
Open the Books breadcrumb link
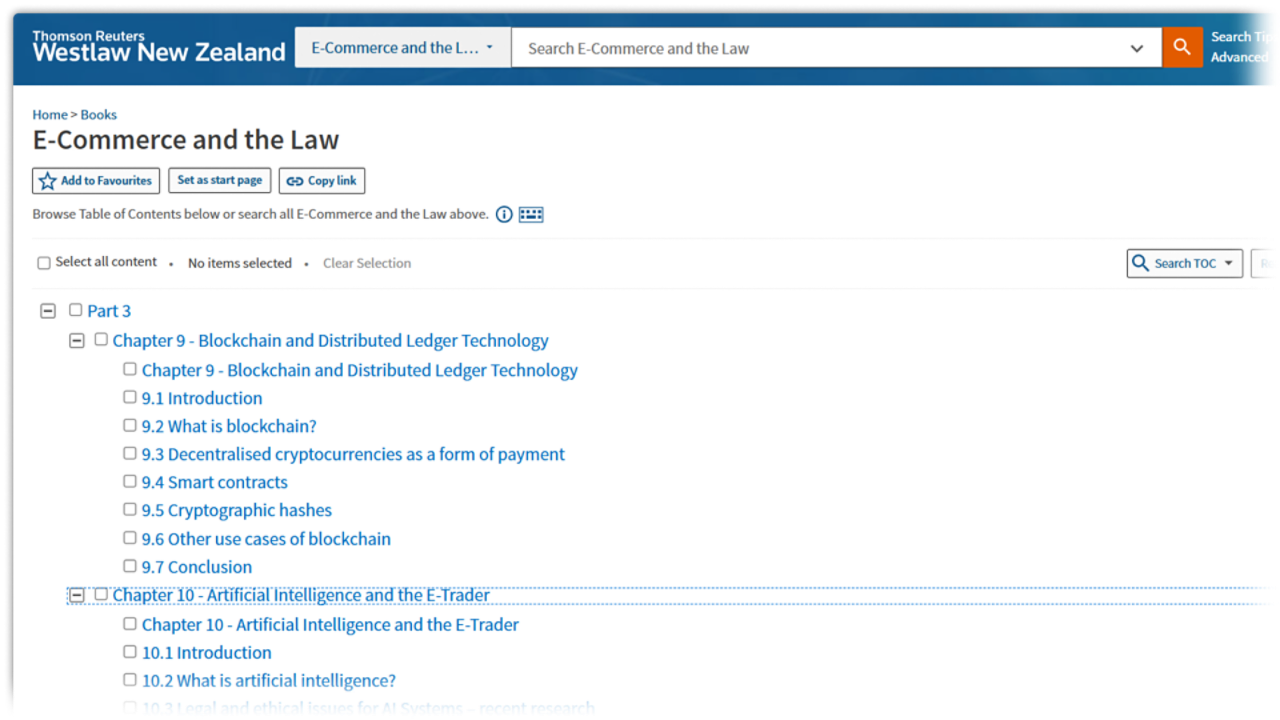click(x=99, y=115)
